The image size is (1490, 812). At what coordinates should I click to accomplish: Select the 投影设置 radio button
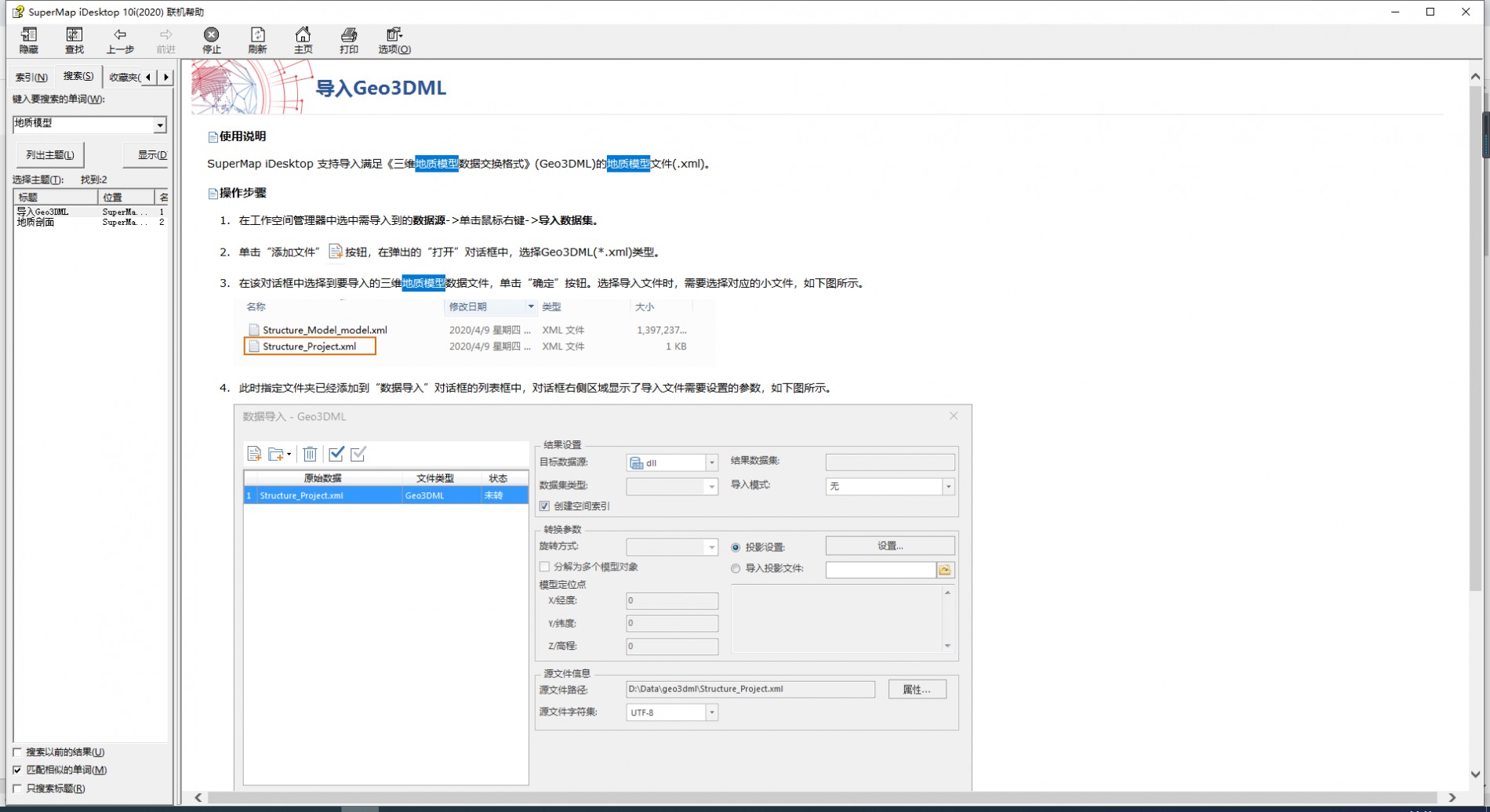pos(736,547)
